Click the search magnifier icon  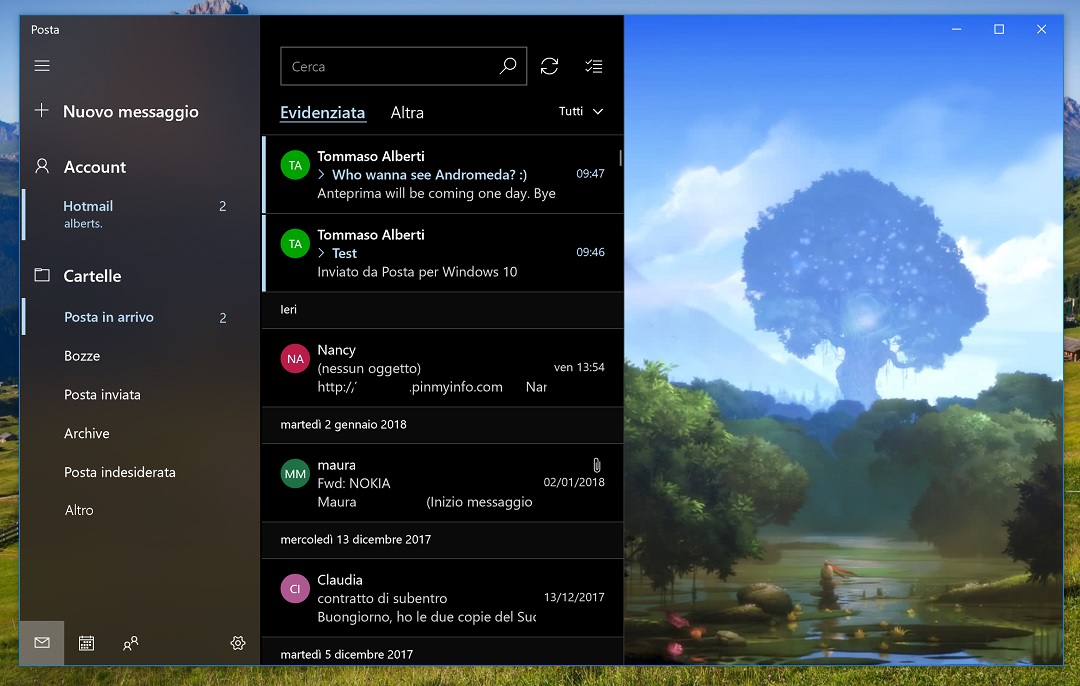(508, 66)
